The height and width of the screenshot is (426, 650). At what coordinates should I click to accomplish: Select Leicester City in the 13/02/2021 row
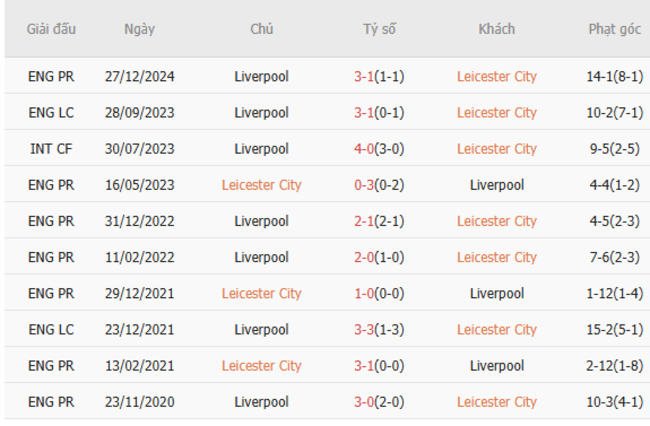(261, 366)
